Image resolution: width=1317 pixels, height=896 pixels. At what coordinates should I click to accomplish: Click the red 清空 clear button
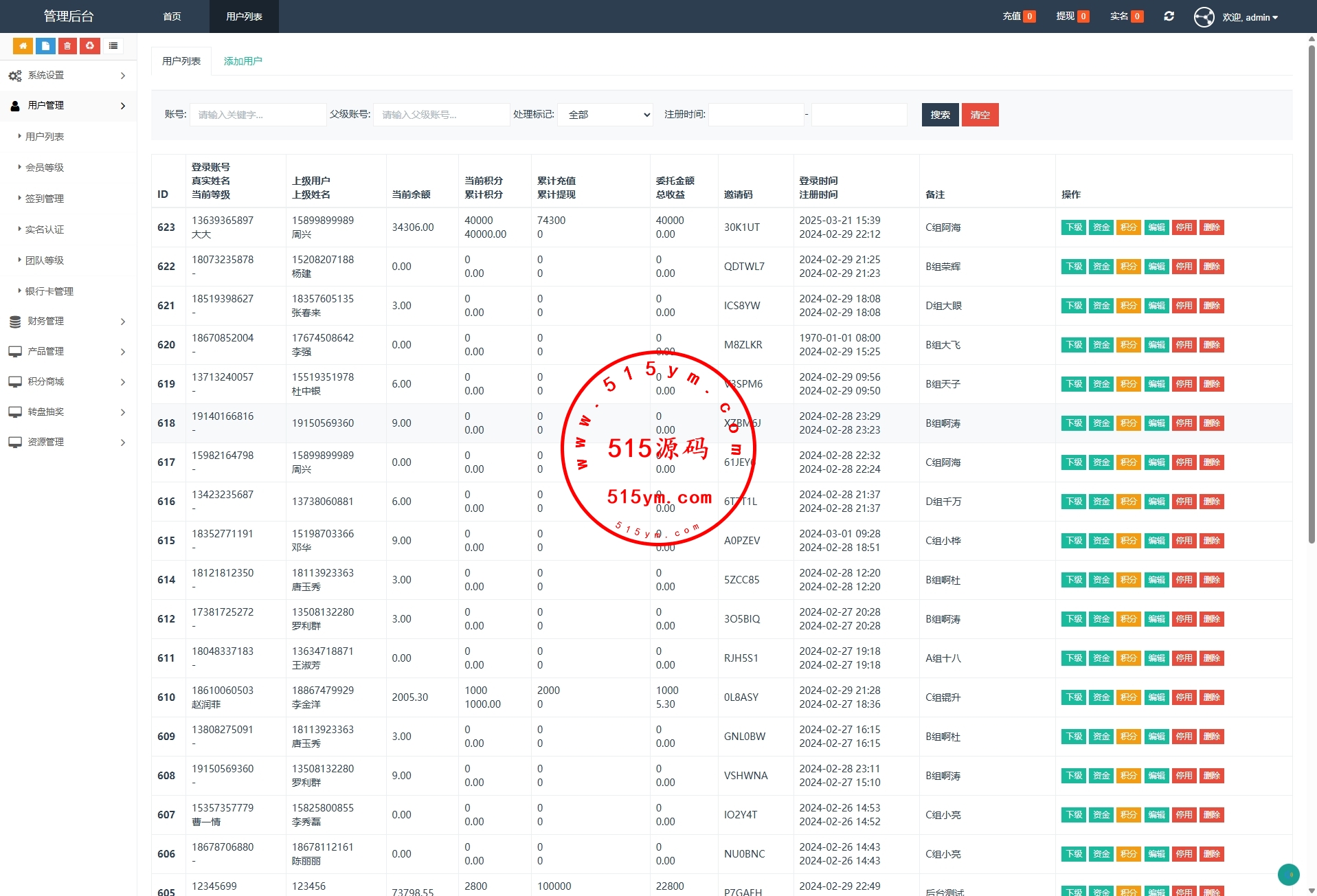point(980,115)
